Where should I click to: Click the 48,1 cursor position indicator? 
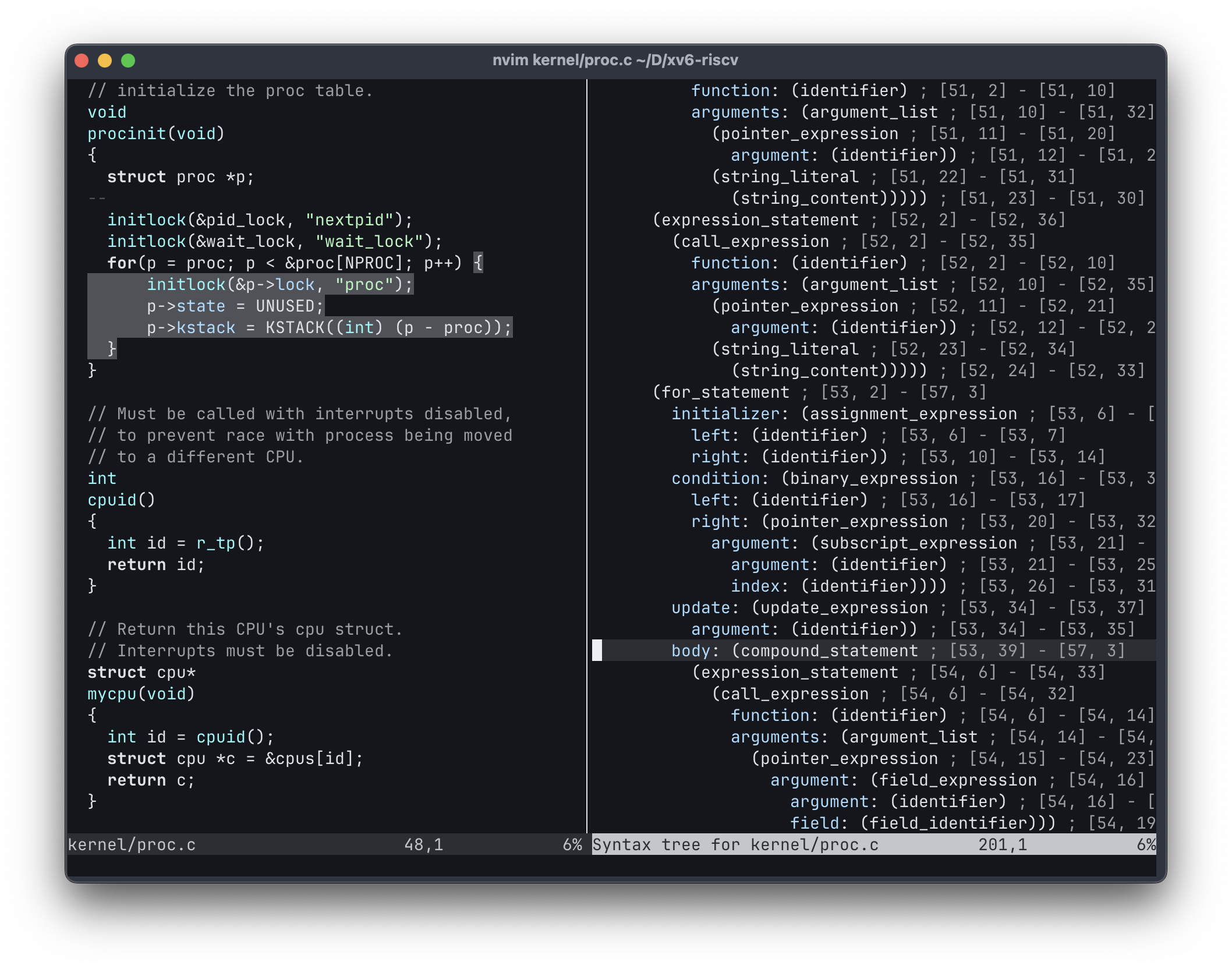422,844
